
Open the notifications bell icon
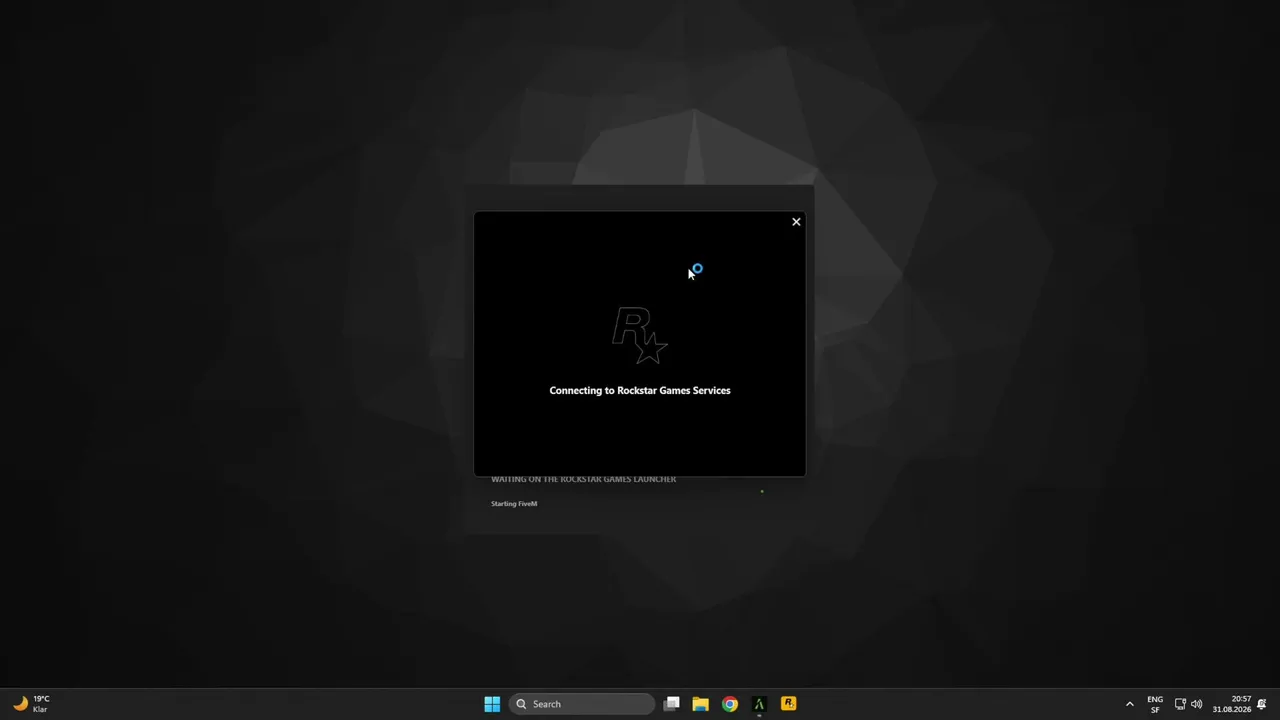coord(1262,704)
